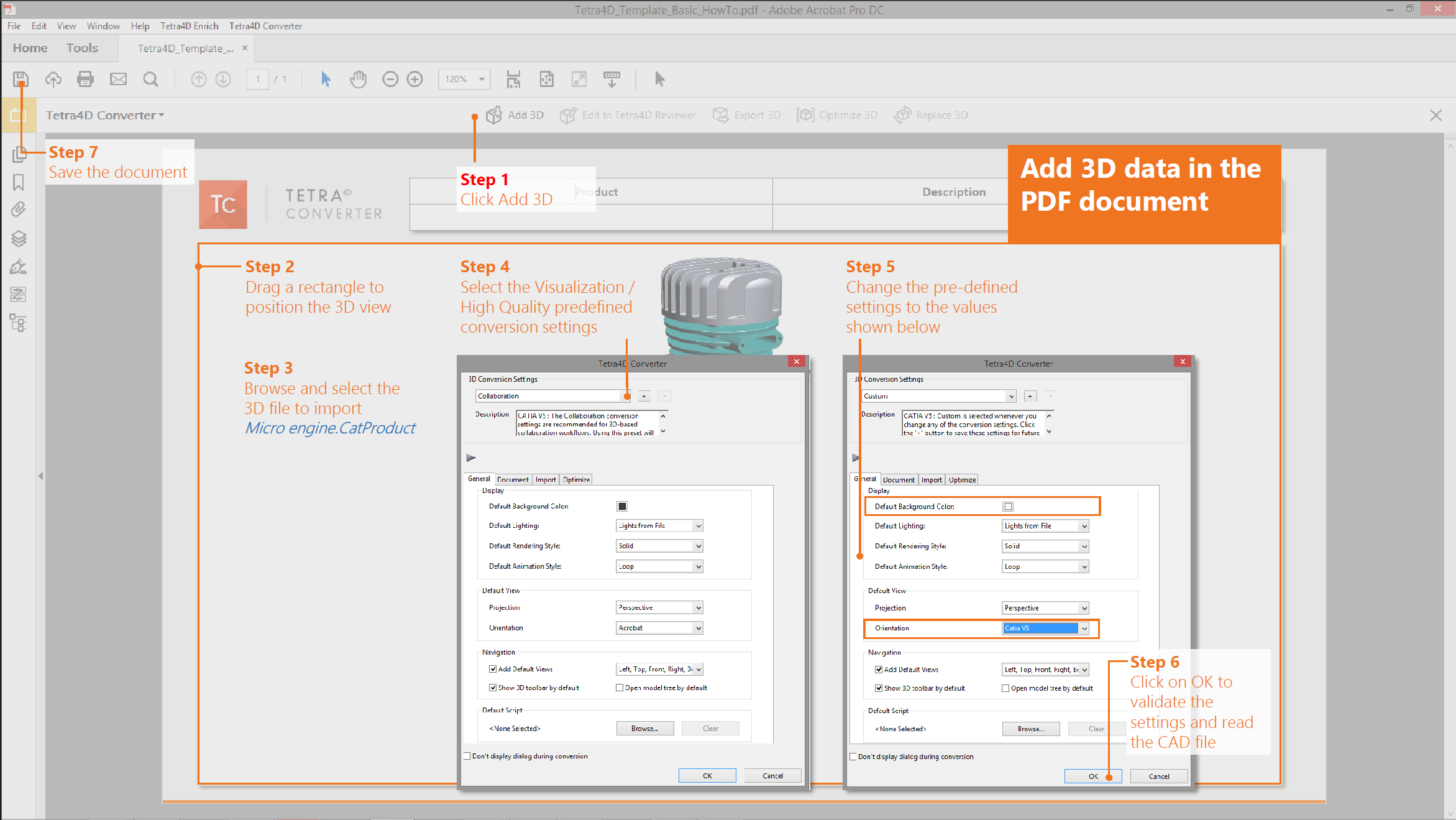Click the email envelope icon
This screenshot has height=820, width=1456.
(x=118, y=79)
